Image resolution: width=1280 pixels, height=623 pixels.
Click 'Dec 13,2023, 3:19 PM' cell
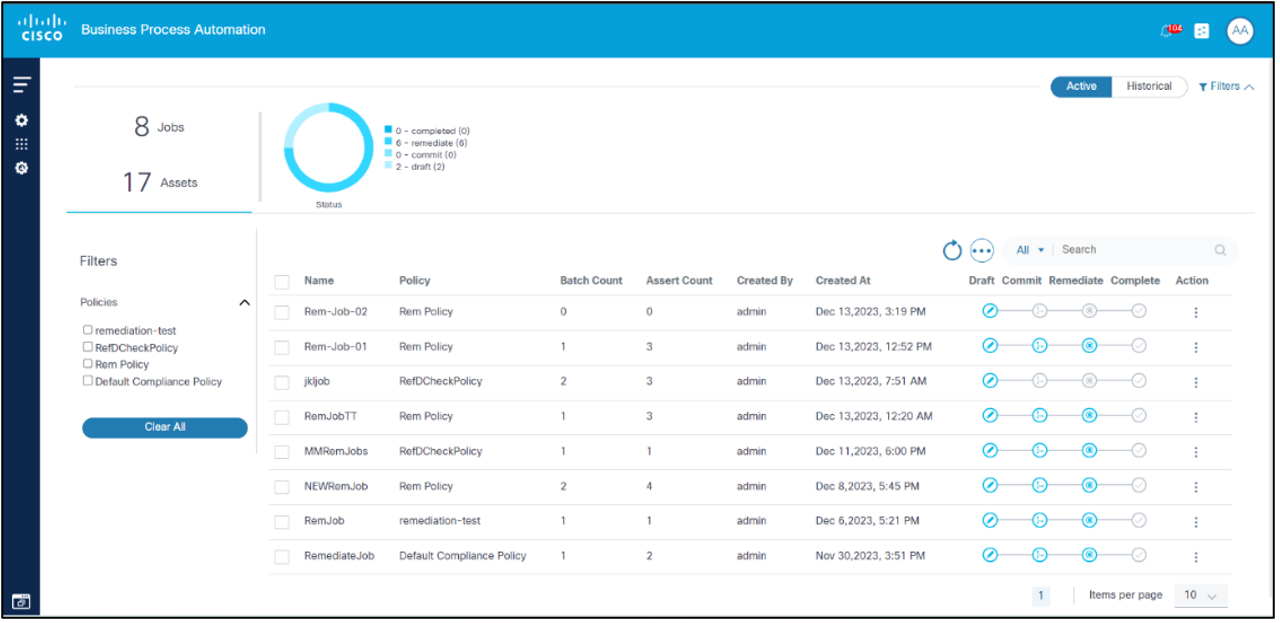(870, 312)
